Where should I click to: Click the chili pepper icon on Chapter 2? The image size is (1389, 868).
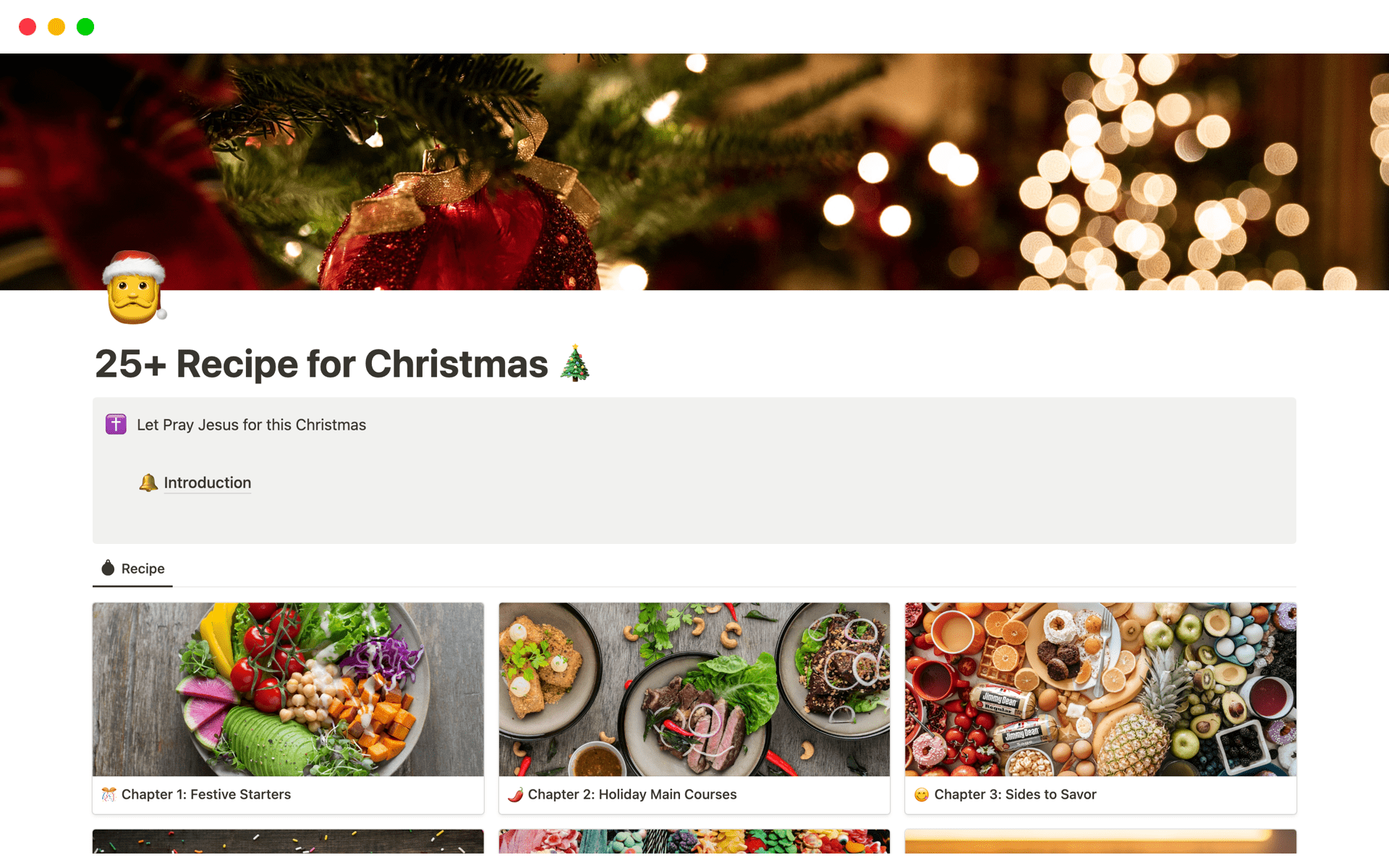[515, 795]
